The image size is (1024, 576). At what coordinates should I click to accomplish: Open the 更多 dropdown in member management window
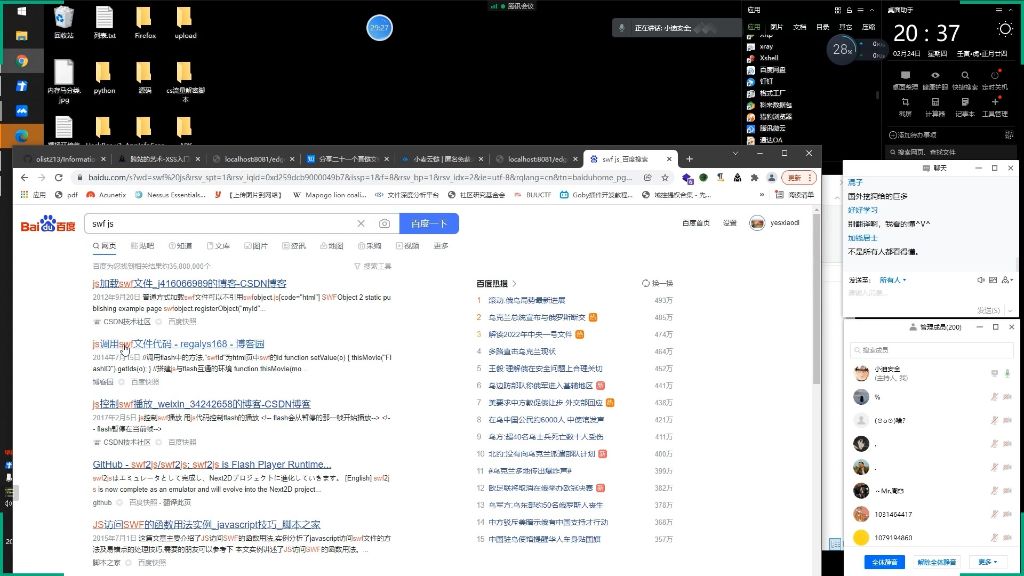click(x=987, y=562)
